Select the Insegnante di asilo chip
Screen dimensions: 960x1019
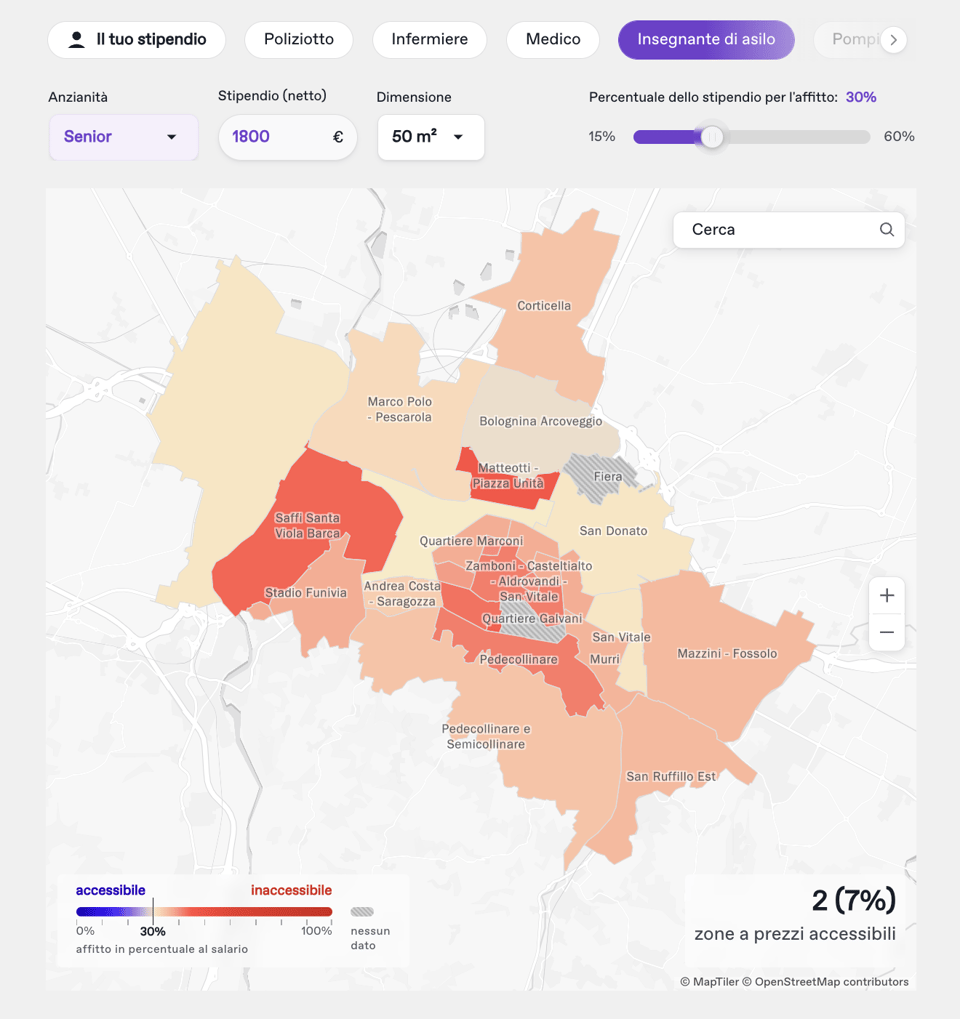tap(706, 40)
